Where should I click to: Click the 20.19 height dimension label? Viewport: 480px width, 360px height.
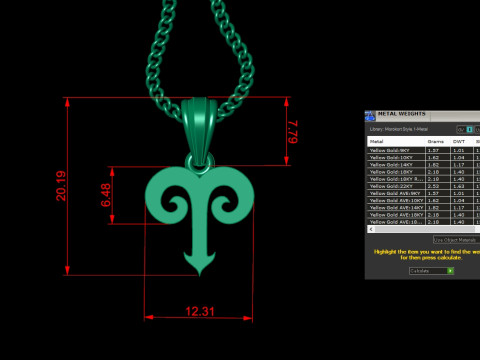coord(61,186)
